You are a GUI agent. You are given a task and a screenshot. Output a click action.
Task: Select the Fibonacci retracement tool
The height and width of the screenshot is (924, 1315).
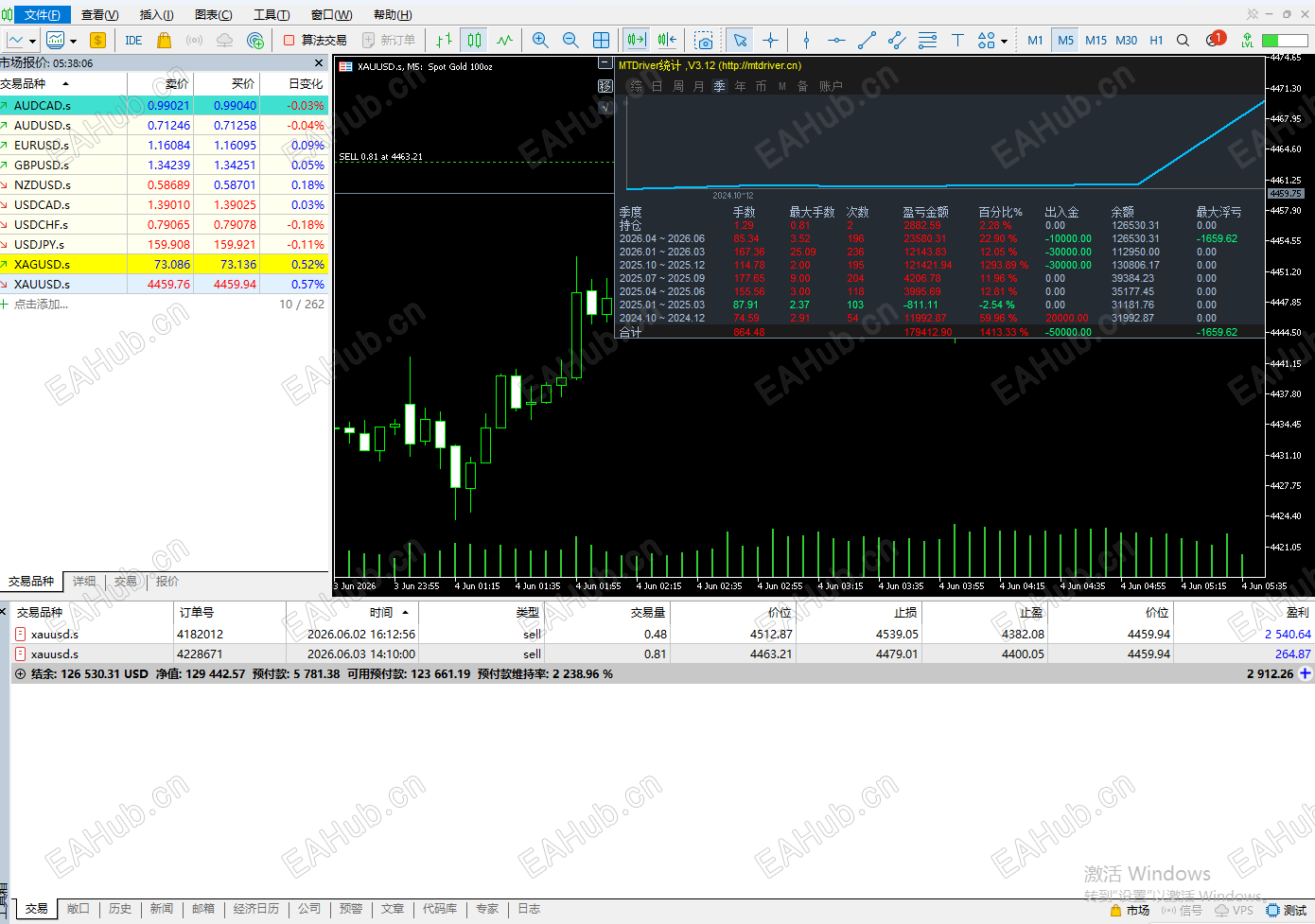point(927,40)
